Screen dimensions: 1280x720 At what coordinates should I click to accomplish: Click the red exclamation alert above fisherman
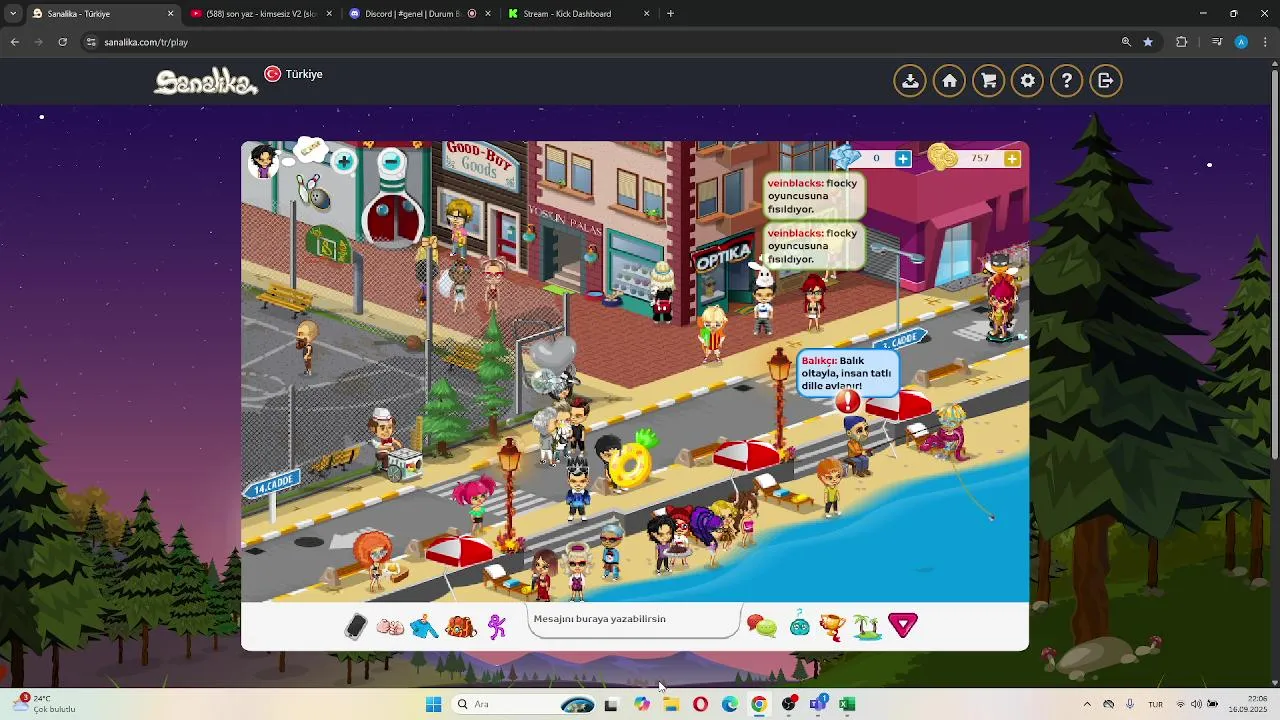[x=848, y=401]
